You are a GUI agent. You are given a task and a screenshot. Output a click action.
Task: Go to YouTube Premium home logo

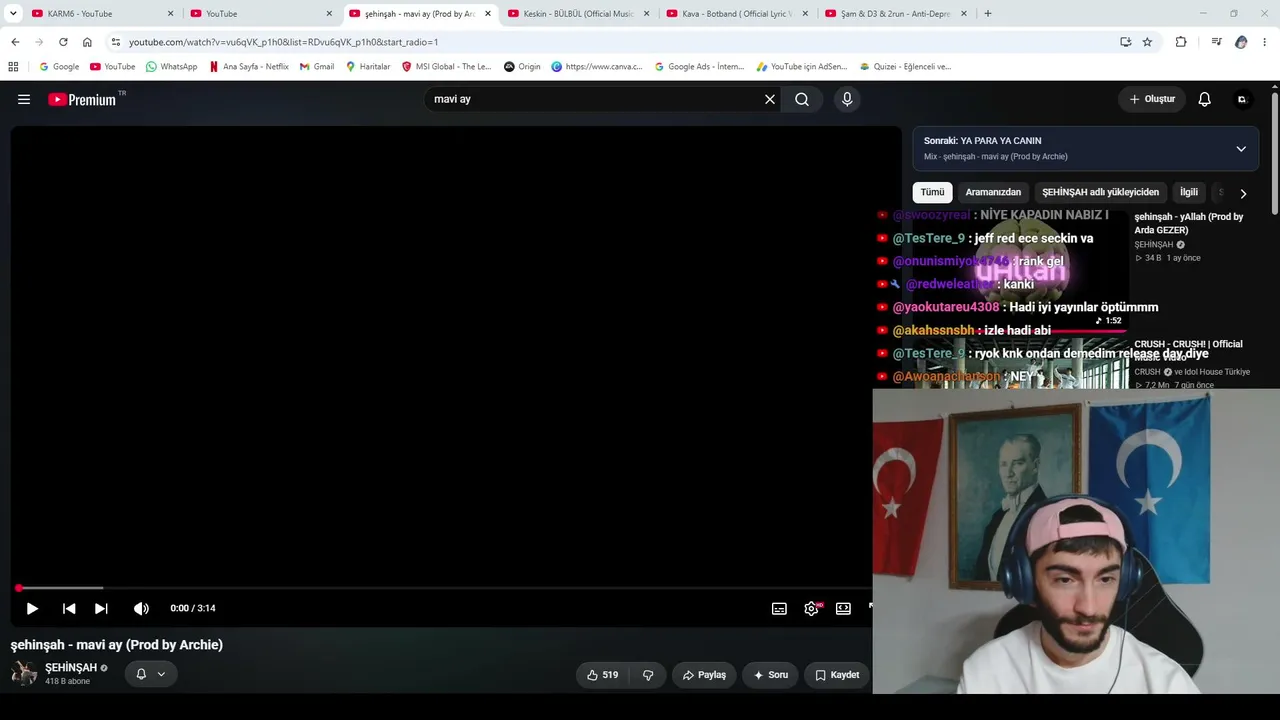82,99
